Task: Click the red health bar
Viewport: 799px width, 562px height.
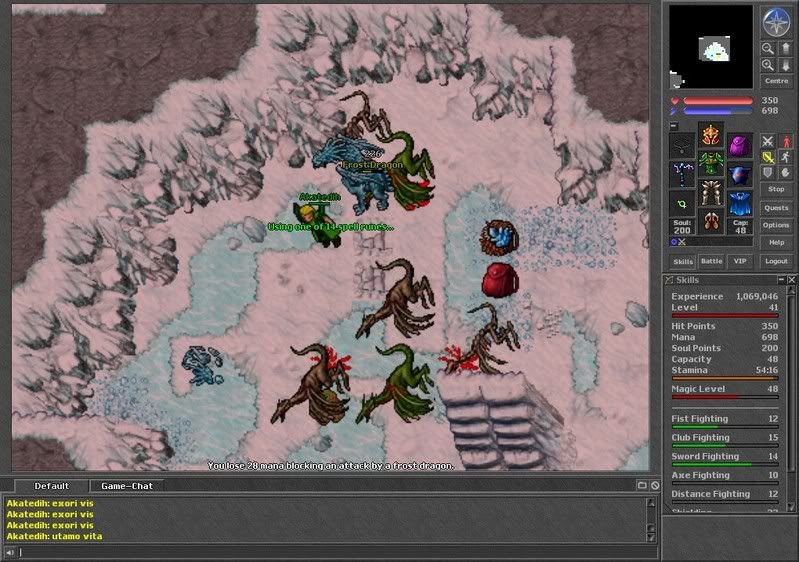Action: tap(718, 101)
